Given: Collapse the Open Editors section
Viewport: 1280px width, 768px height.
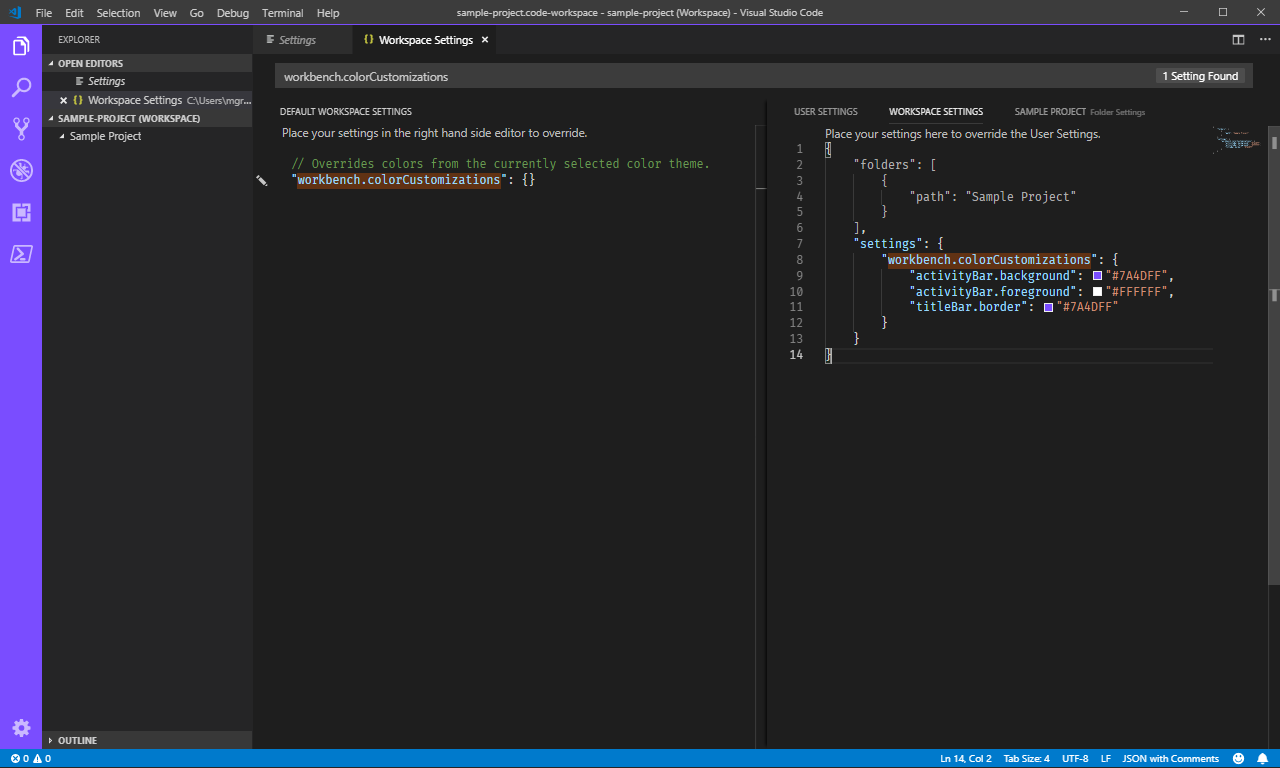Looking at the screenshot, I should 147,63.
